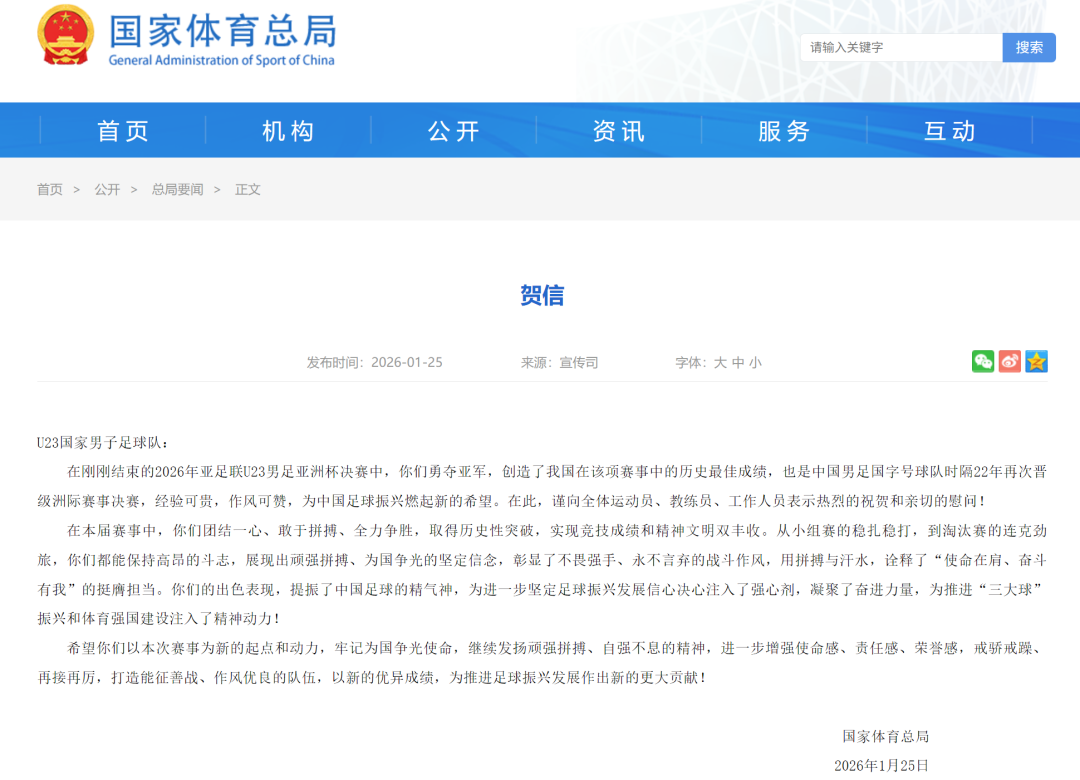Click 公开 in the breadcrumb trail
Screen dimensions: 1080x780
click(x=106, y=189)
